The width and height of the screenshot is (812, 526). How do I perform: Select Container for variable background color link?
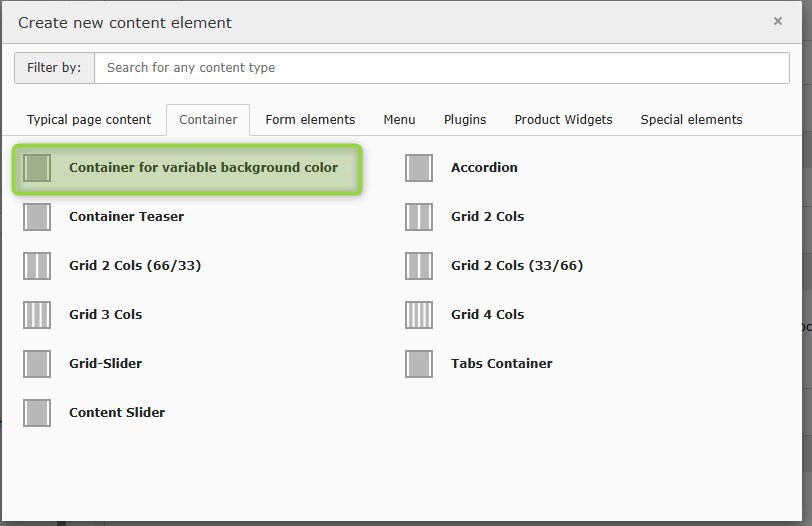[x=203, y=168]
